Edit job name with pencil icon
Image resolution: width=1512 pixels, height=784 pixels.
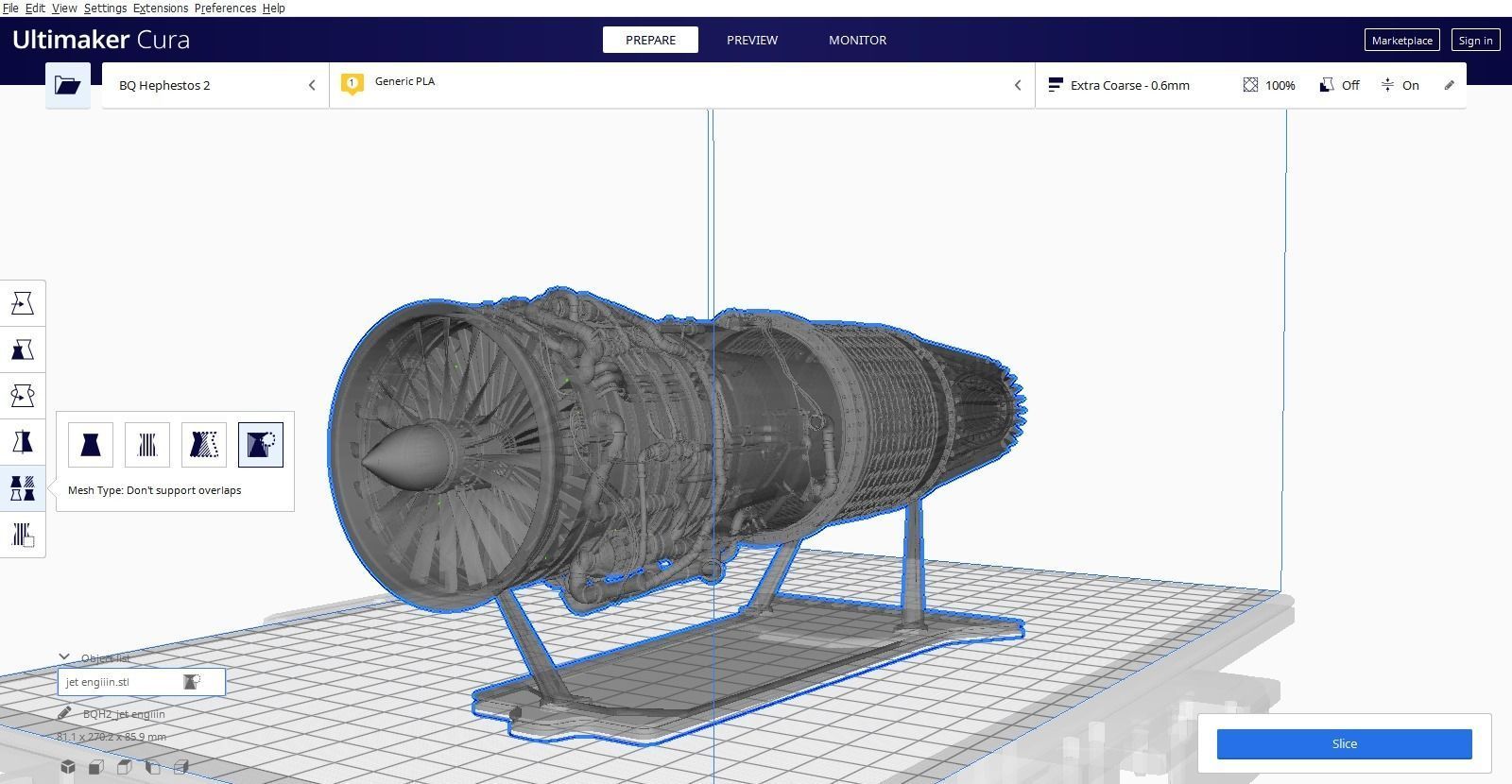point(64,713)
